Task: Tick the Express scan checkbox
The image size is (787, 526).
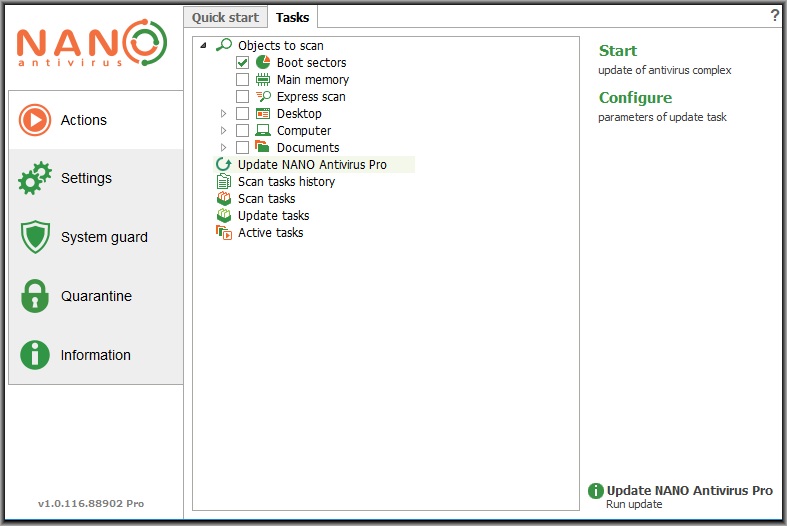Action: (x=242, y=97)
